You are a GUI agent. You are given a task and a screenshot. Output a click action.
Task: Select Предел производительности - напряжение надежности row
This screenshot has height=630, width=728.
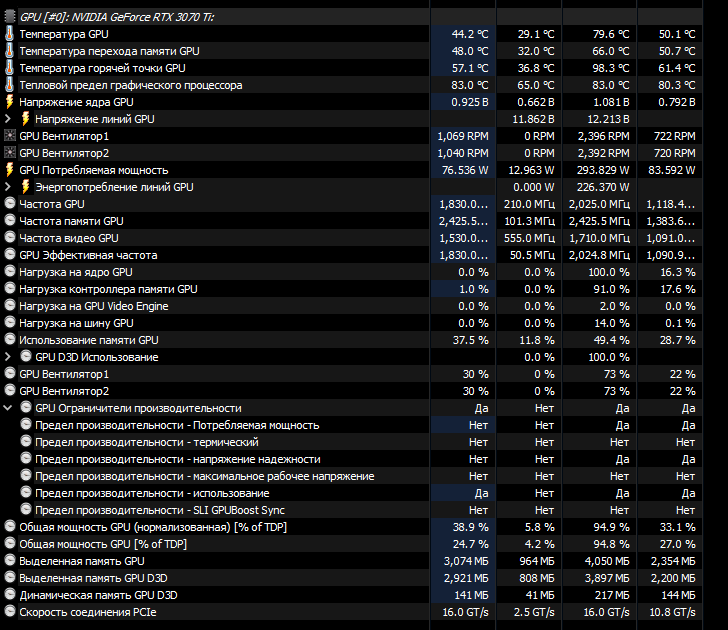178,459
